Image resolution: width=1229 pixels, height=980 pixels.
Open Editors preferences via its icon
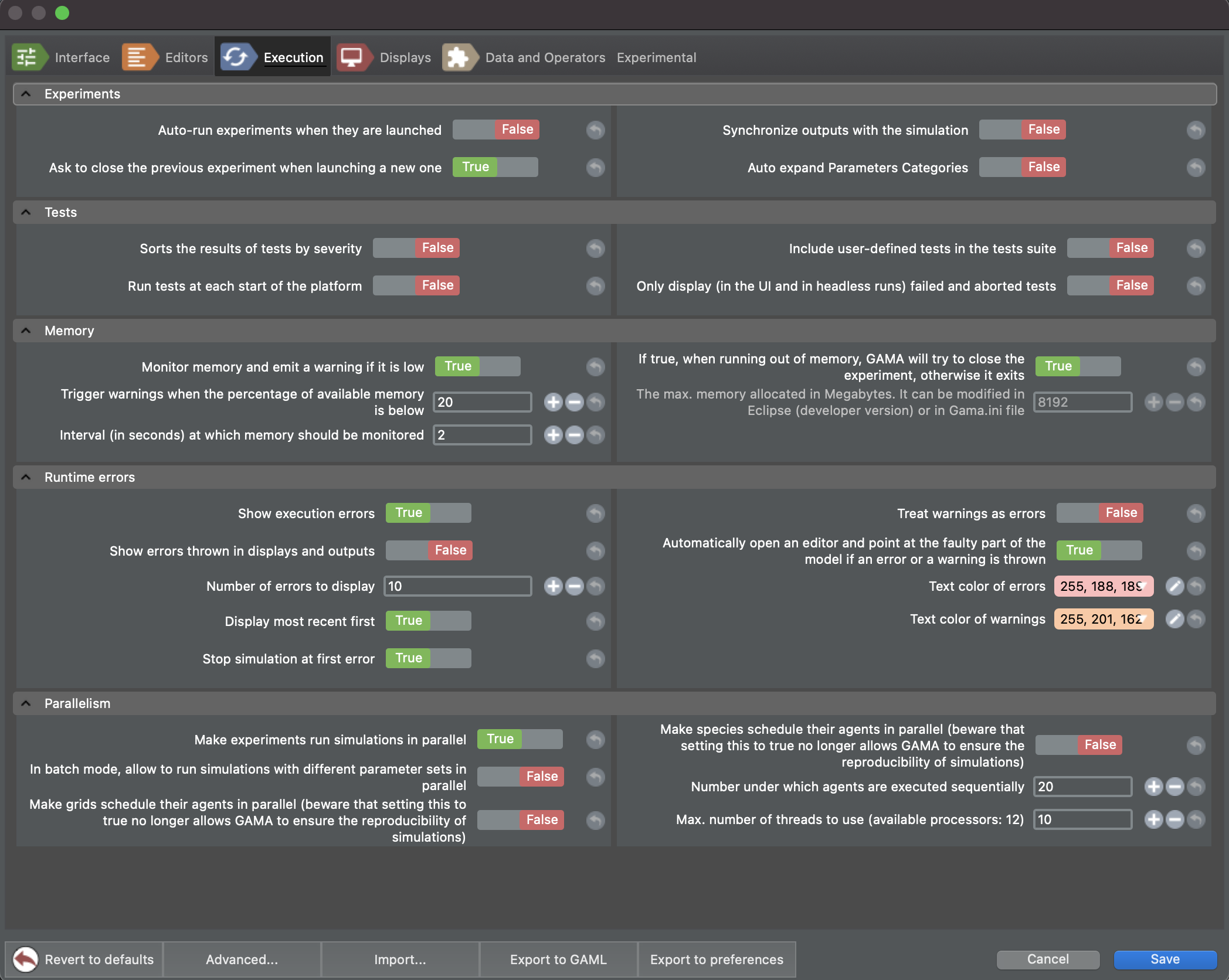[139, 57]
